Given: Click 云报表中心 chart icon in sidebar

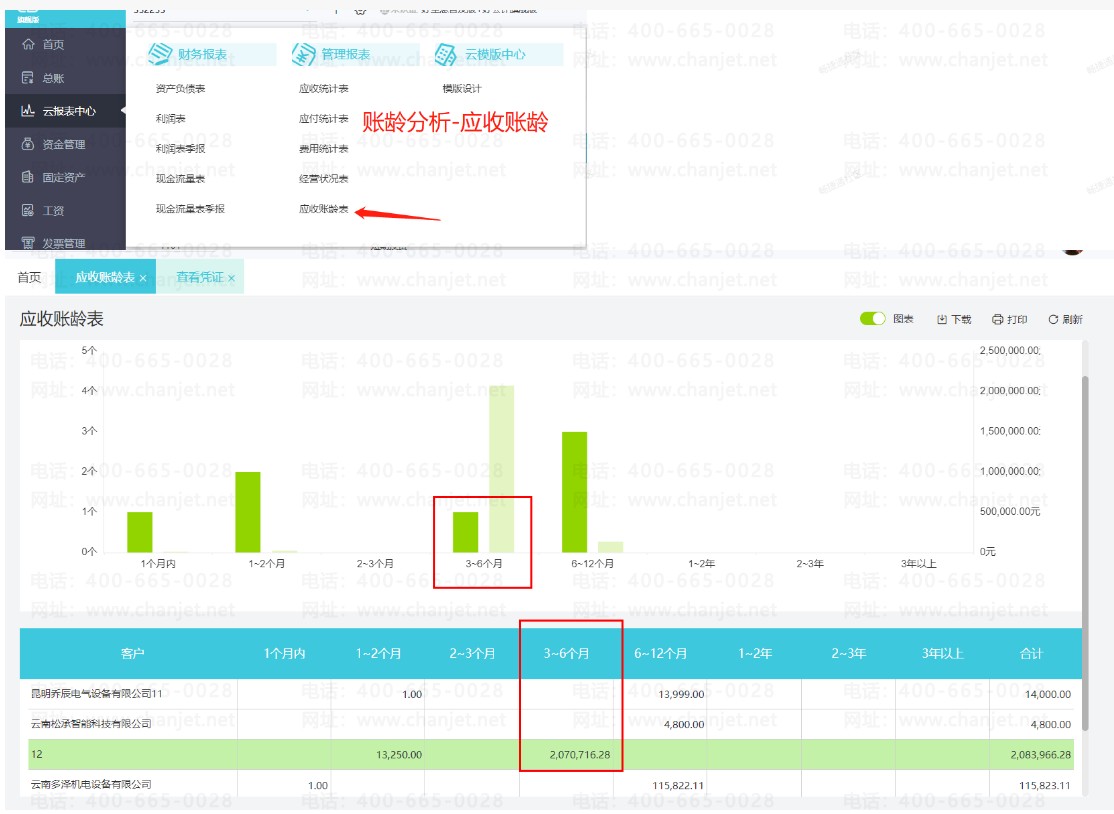Looking at the screenshot, I should pos(28,110).
